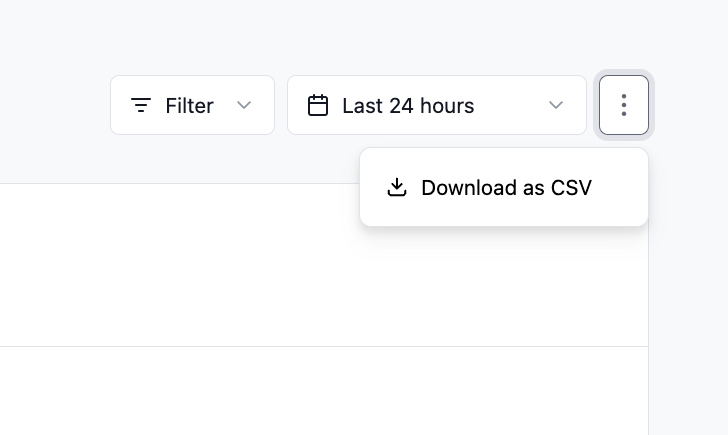Export data using the Download as CSV entry

(504, 188)
